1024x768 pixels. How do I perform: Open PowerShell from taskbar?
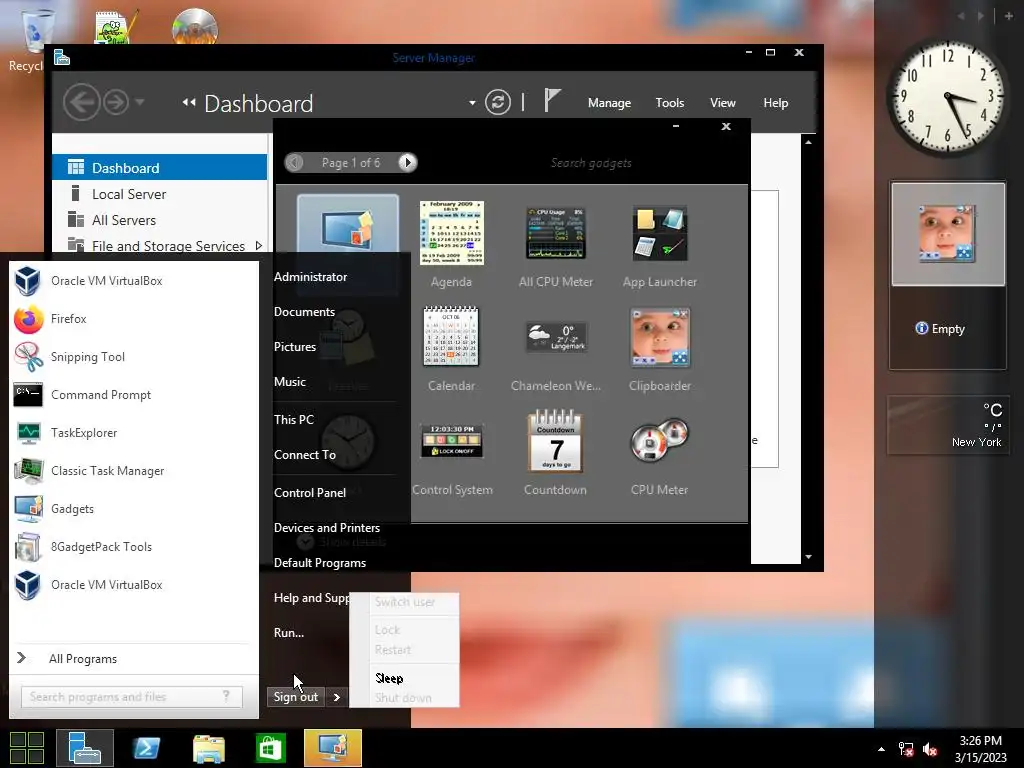coord(146,748)
